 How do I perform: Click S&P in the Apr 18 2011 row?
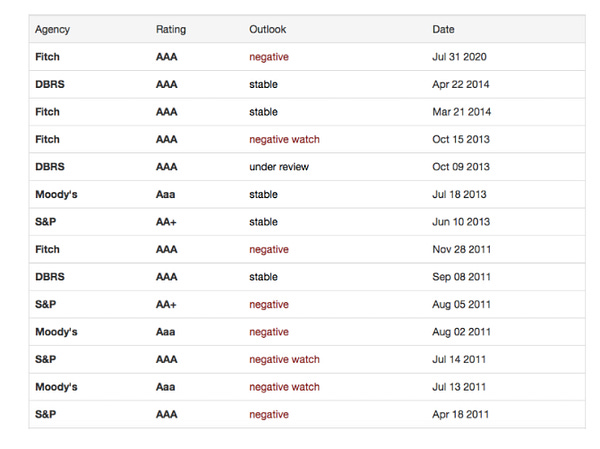point(46,415)
